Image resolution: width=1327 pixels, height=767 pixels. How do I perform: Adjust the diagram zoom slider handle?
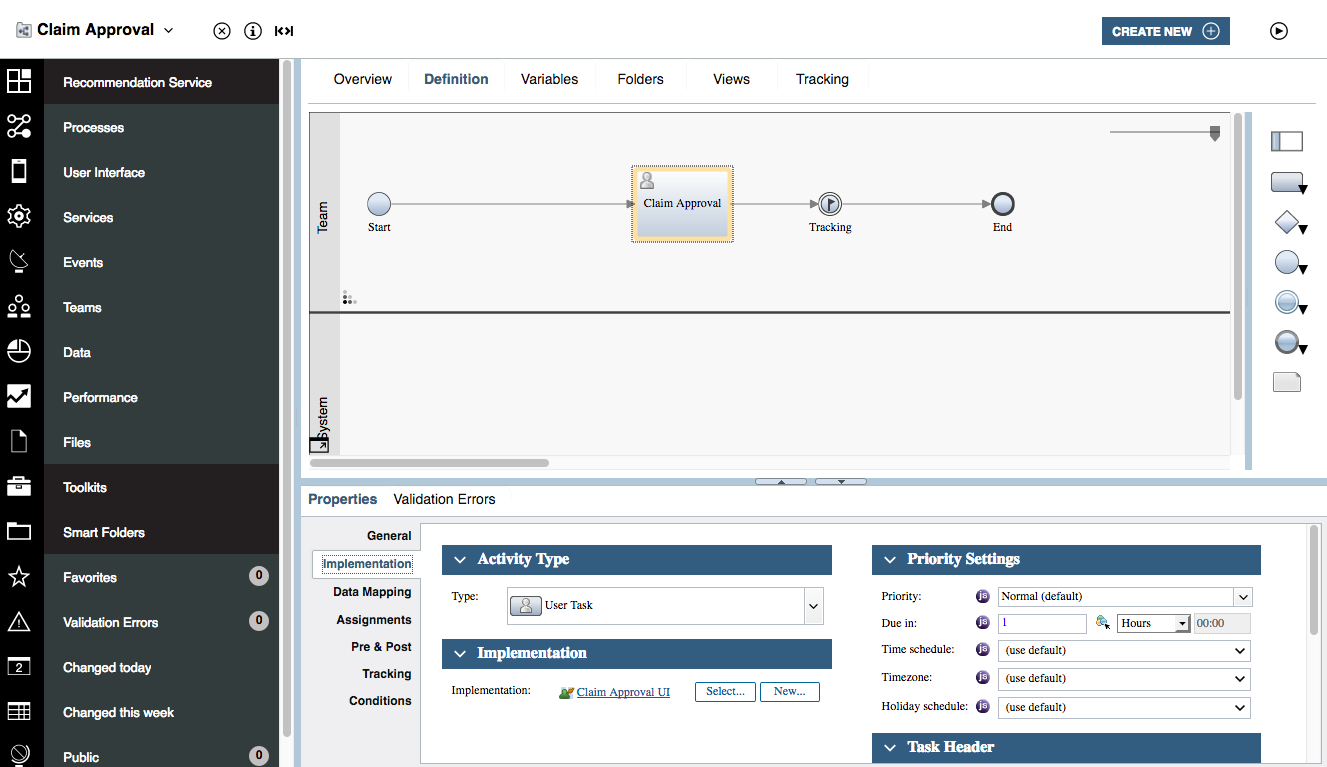tap(1215, 133)
